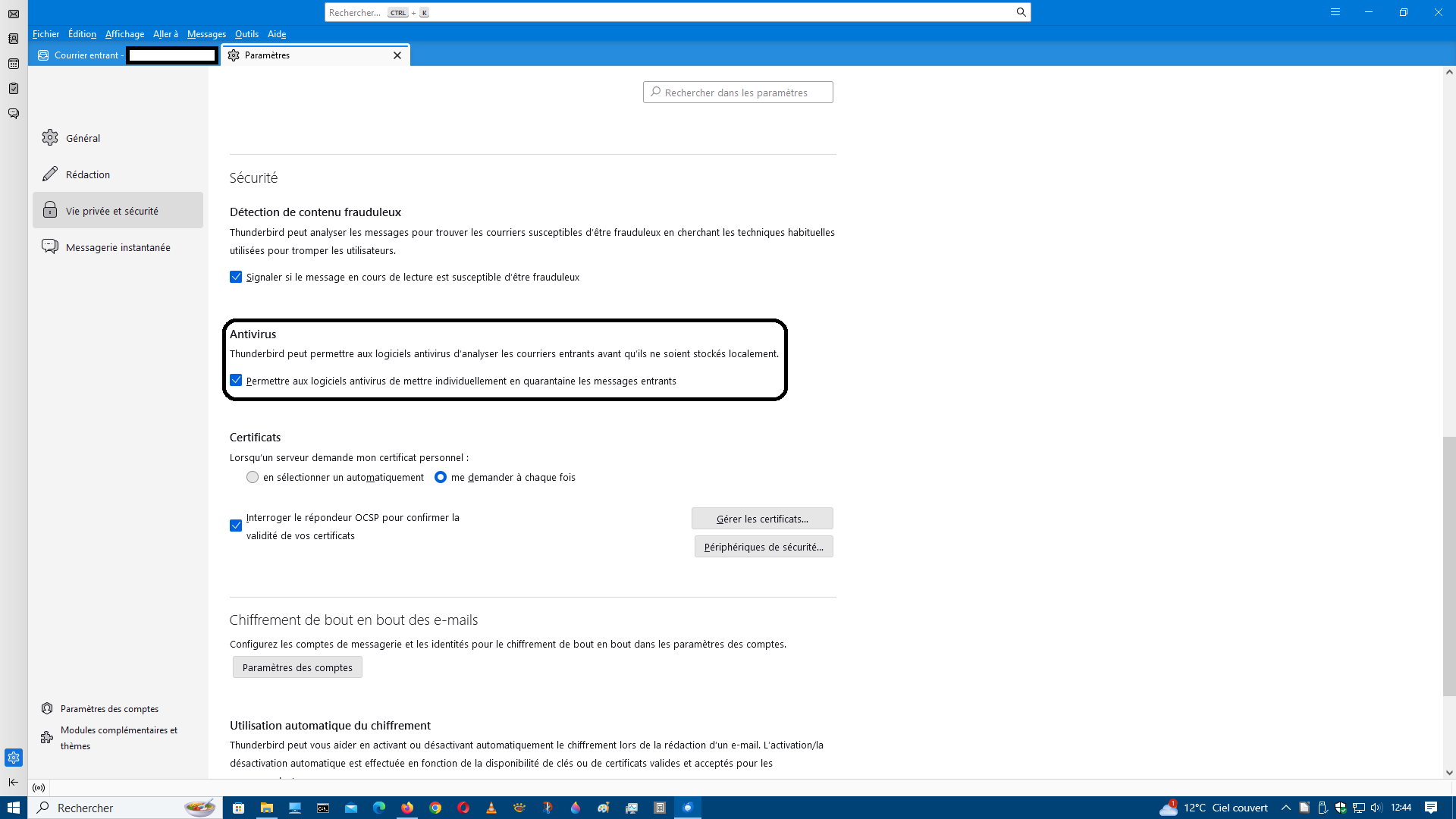This screenshot has height=819, width=1456.
Task: Open the Mail space icon
Action: click(x=14, y=14)
